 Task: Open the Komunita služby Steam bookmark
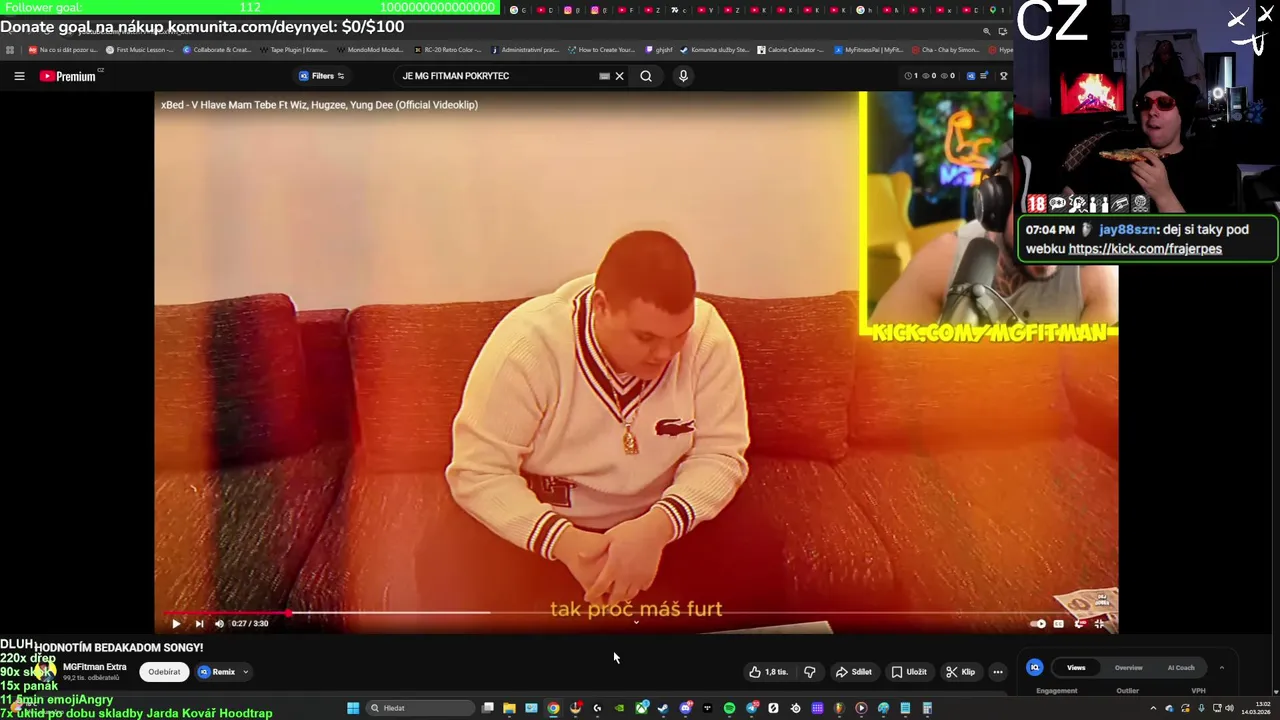[714, 49]
